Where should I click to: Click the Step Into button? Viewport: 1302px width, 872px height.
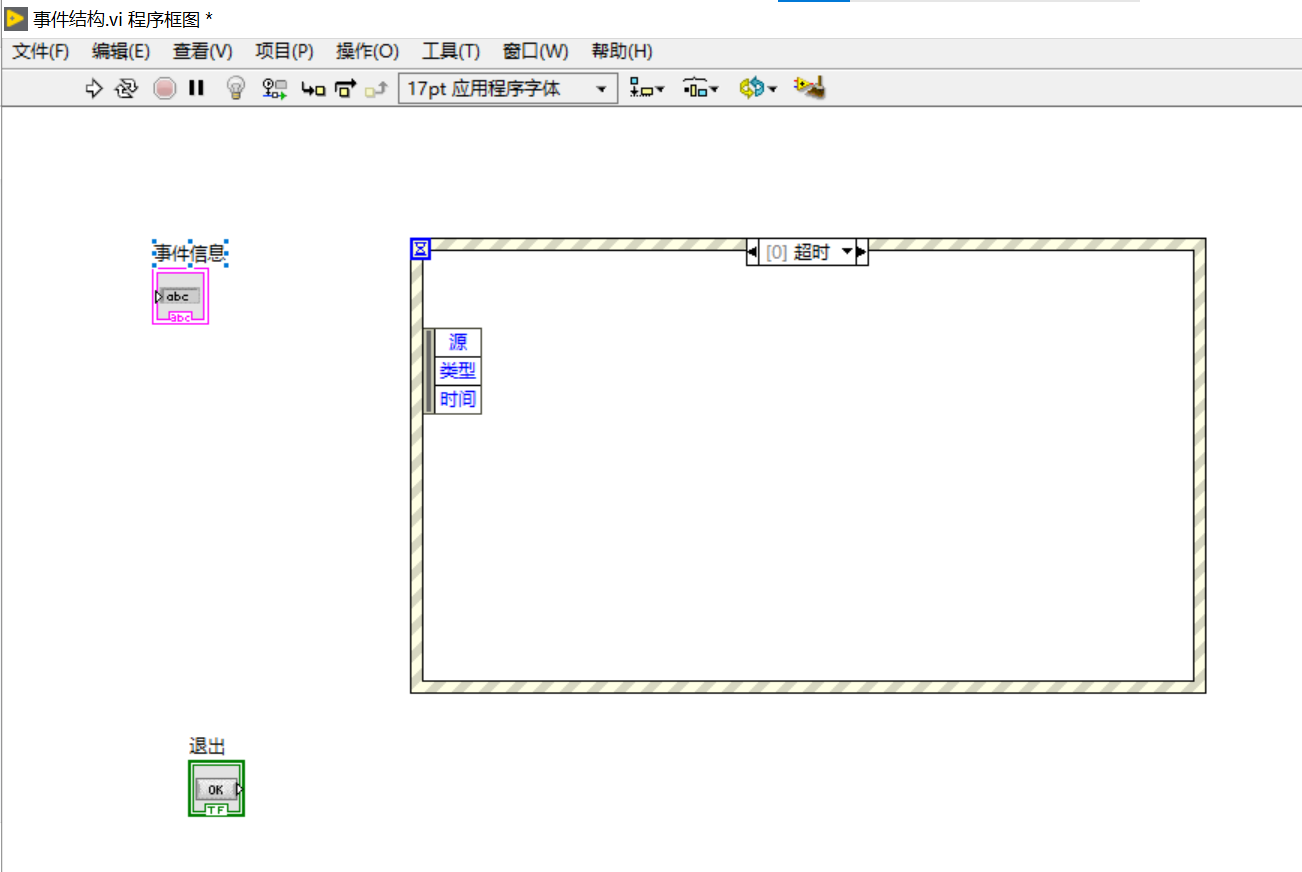(x=314, y=89)
